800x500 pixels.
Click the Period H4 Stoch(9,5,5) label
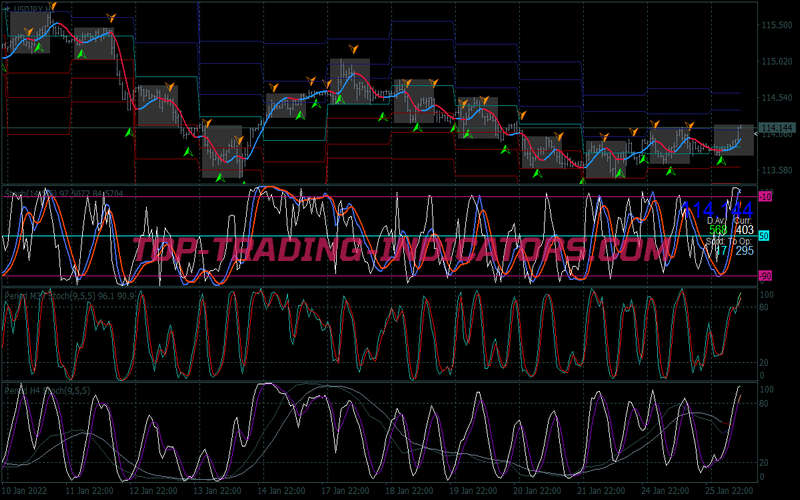point(47,391)
